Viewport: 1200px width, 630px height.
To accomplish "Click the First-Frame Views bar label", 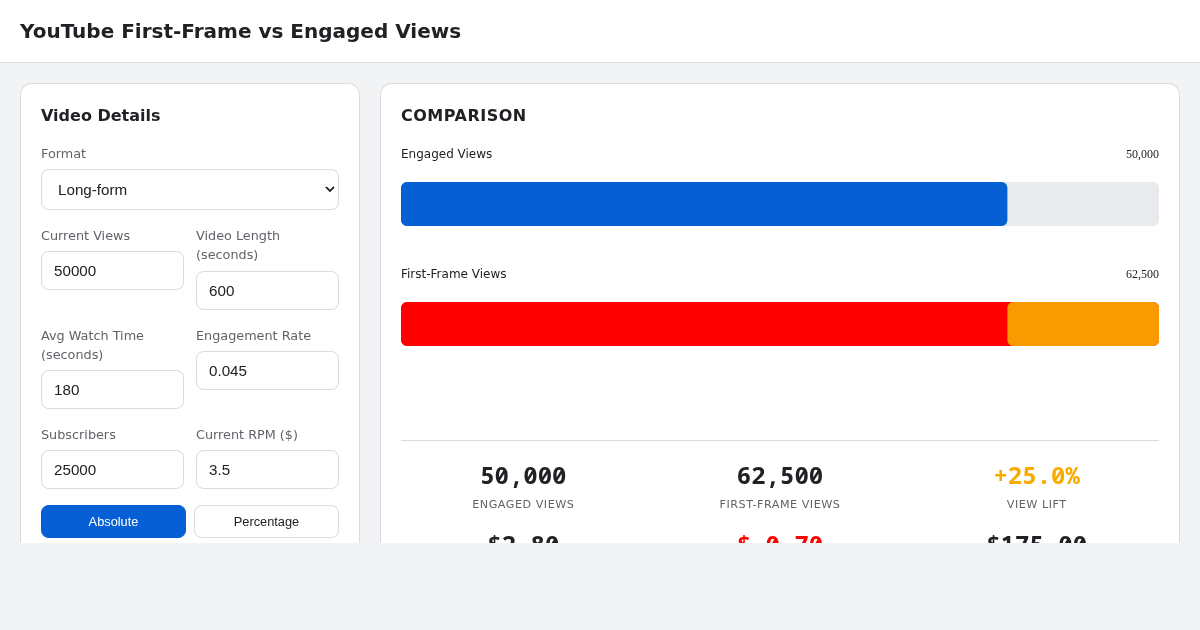I will click(453, 274).
